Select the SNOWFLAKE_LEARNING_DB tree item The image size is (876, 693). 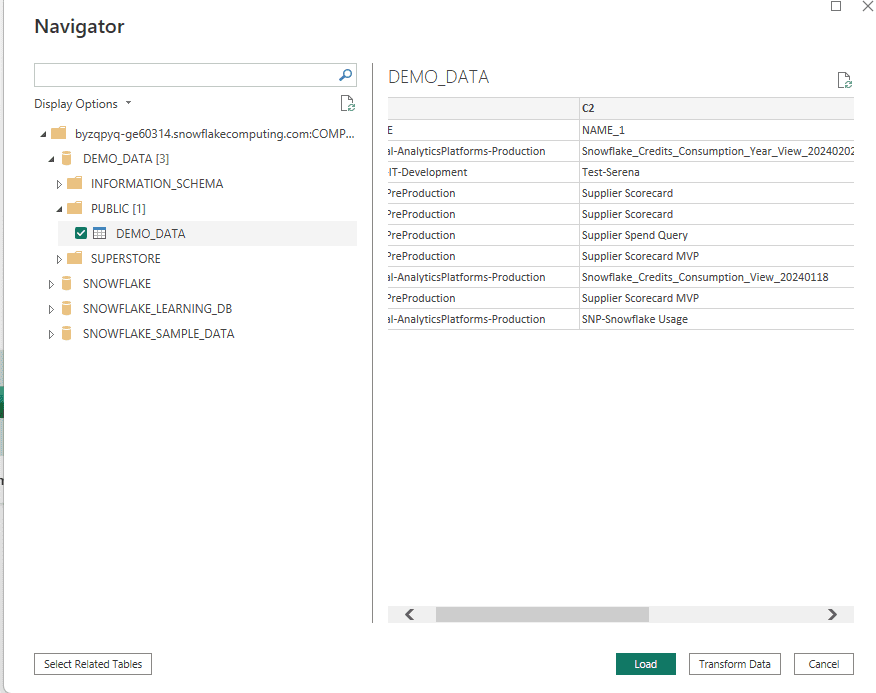tap(157, 308)
